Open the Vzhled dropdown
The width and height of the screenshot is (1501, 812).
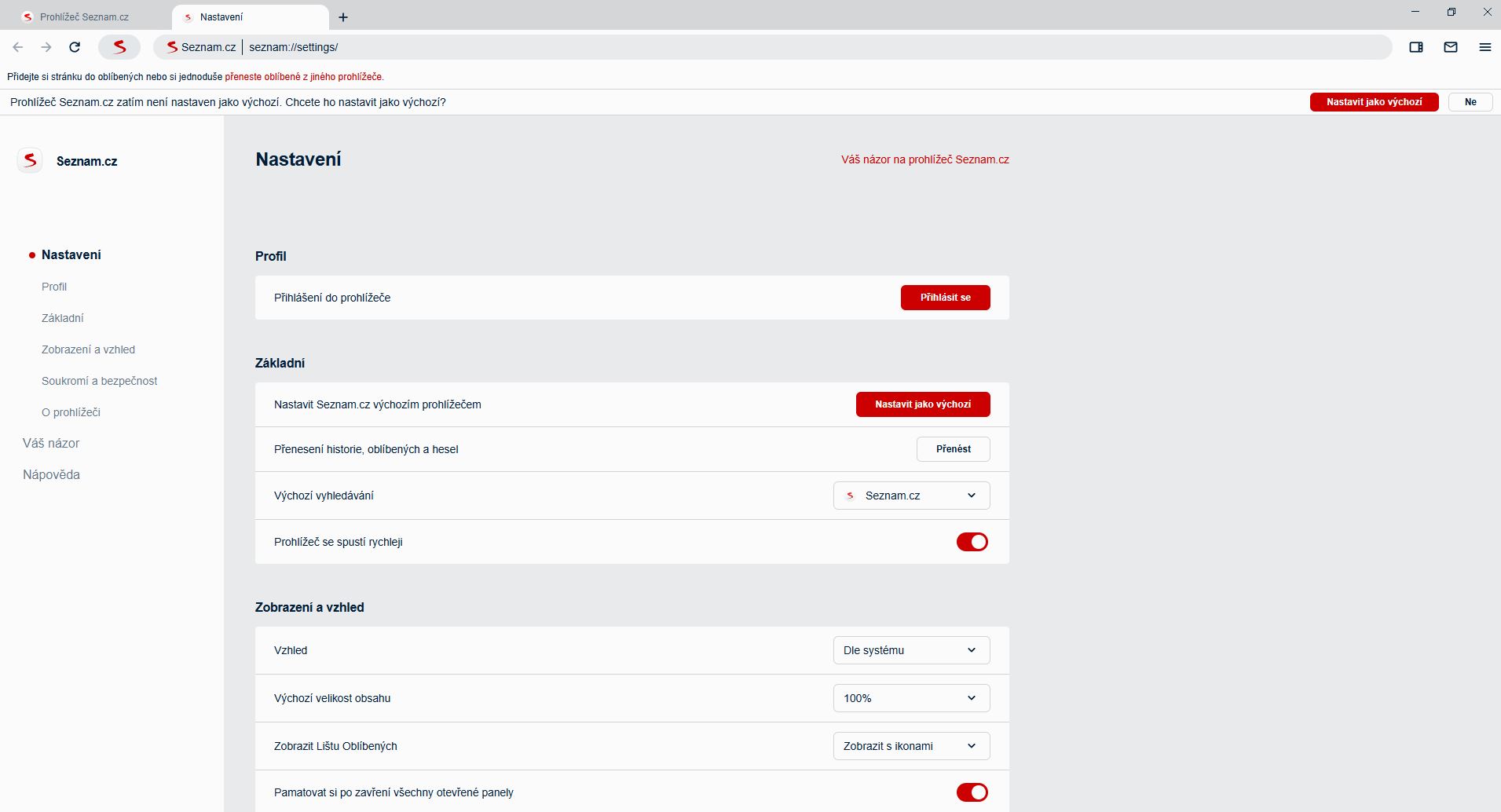[911, 650]
